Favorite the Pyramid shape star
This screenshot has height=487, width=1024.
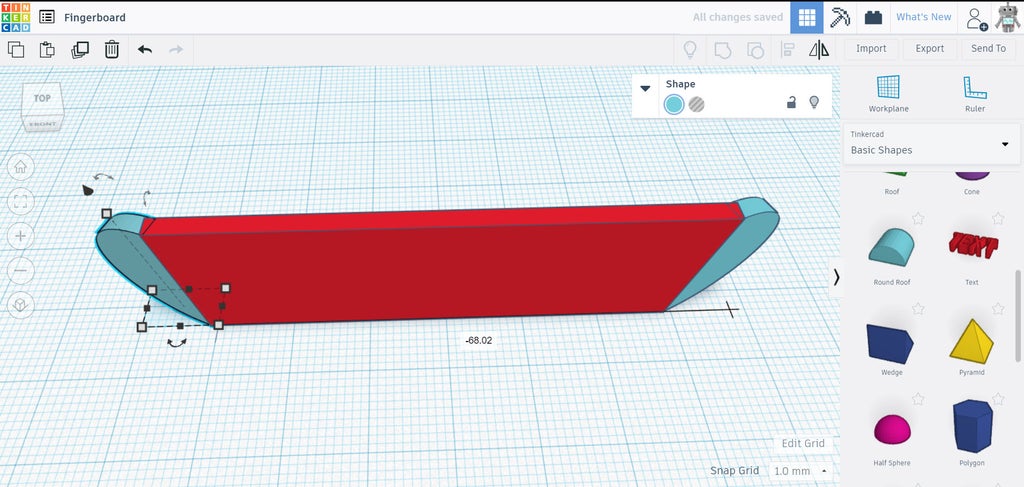point(997,309)
